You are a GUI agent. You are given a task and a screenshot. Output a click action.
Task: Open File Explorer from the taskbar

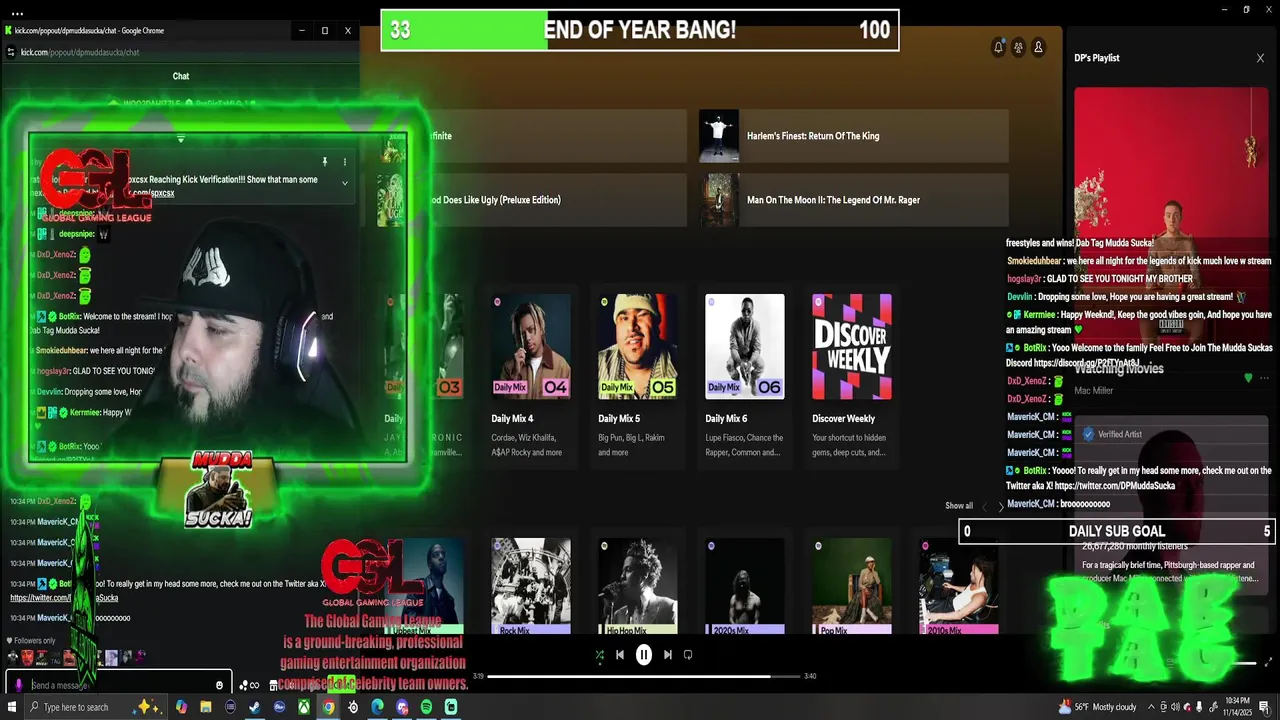[x=205, y=707]
